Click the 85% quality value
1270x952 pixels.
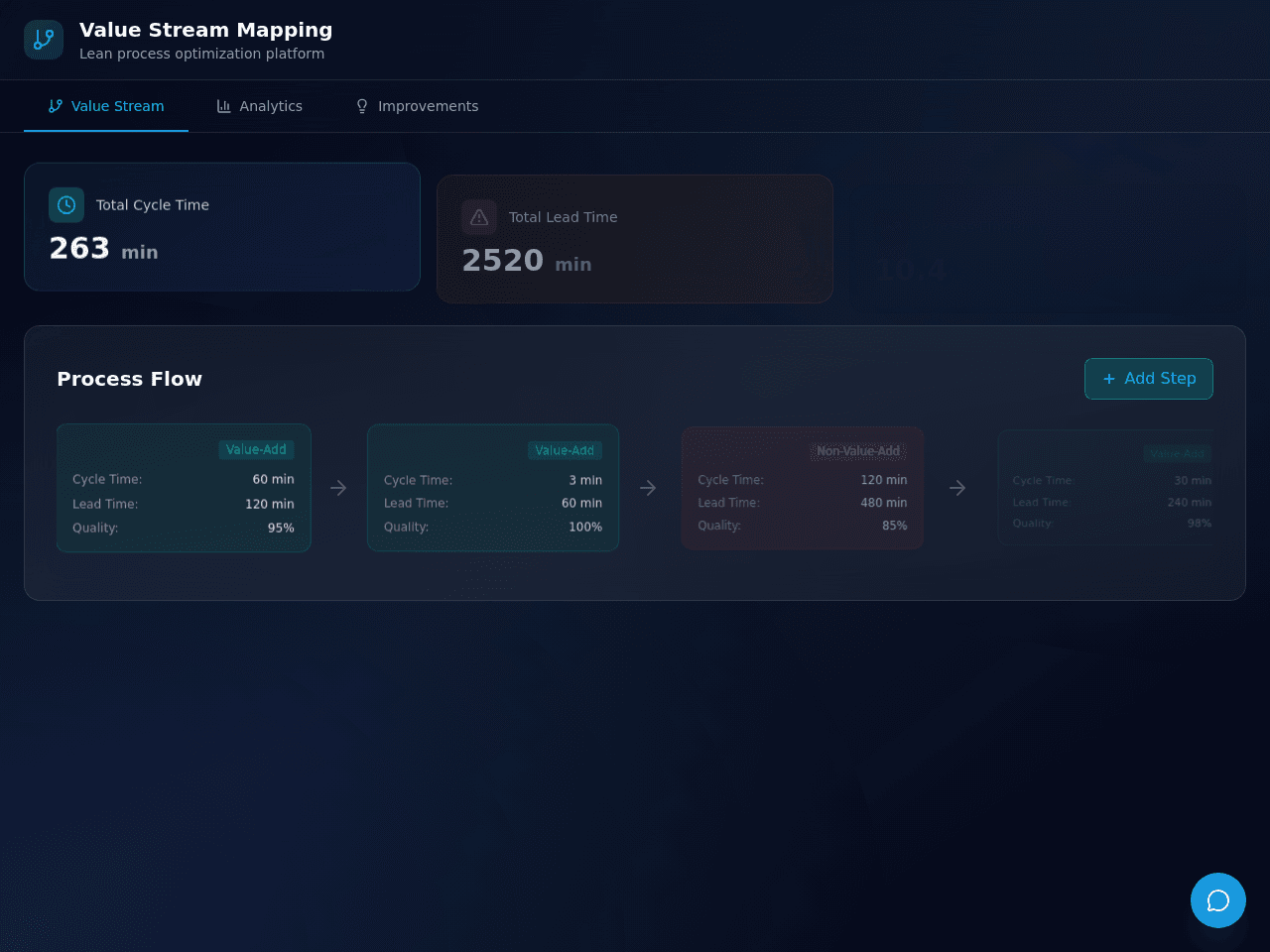click(895, 526)
